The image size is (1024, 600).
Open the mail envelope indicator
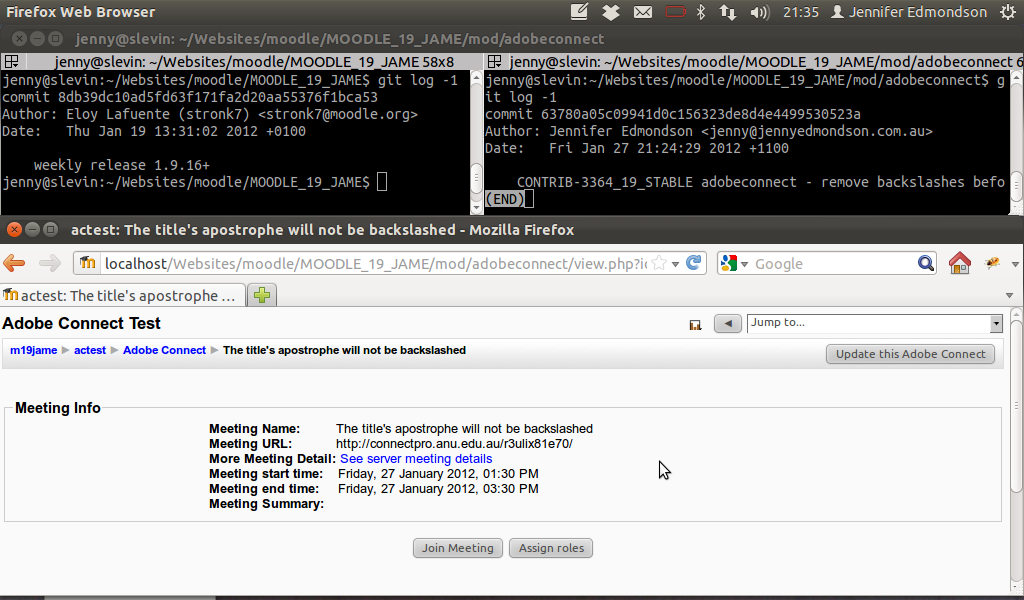coord(643,12)
